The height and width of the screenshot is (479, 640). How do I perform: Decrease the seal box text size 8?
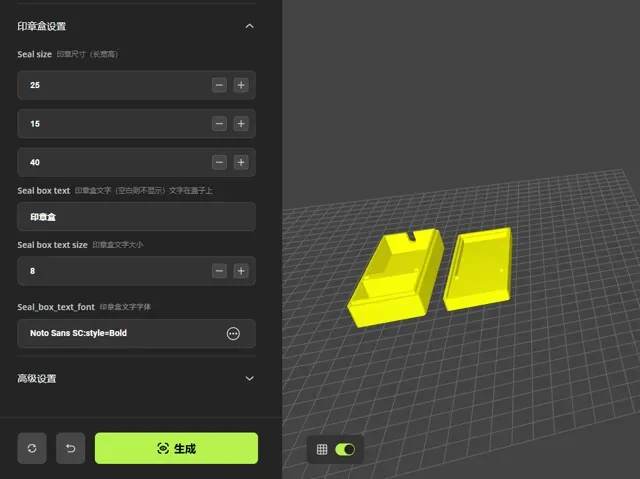point(219,271)
